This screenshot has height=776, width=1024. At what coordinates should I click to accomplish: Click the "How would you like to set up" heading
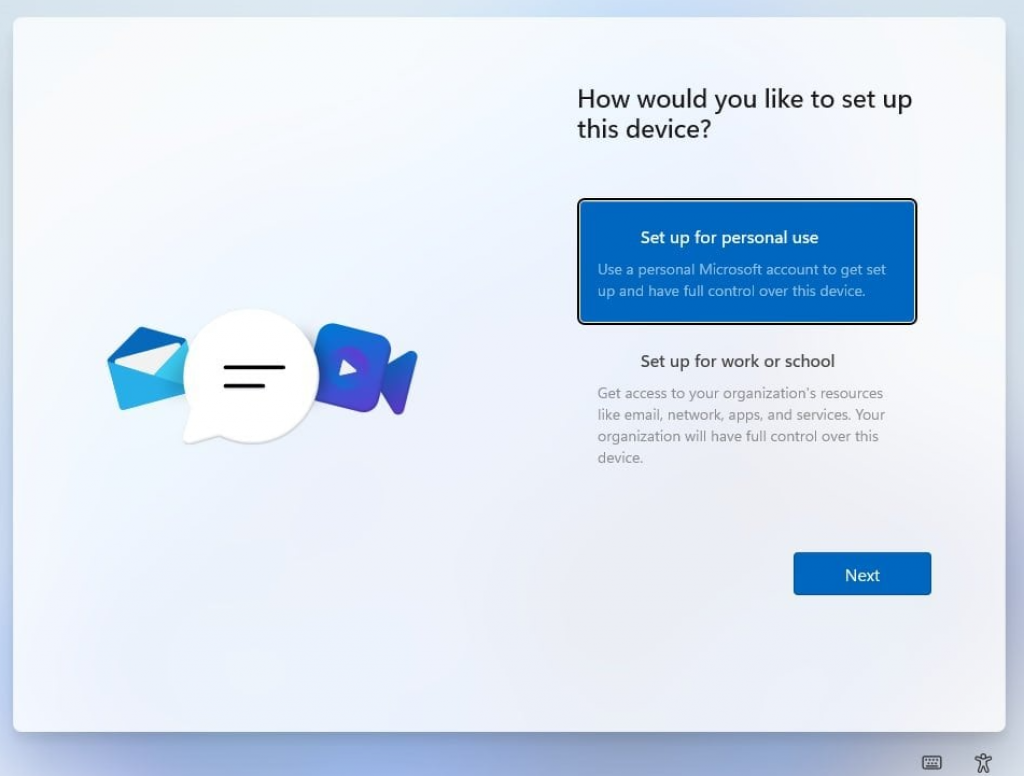pyautogui.click(x=744, y=99)
